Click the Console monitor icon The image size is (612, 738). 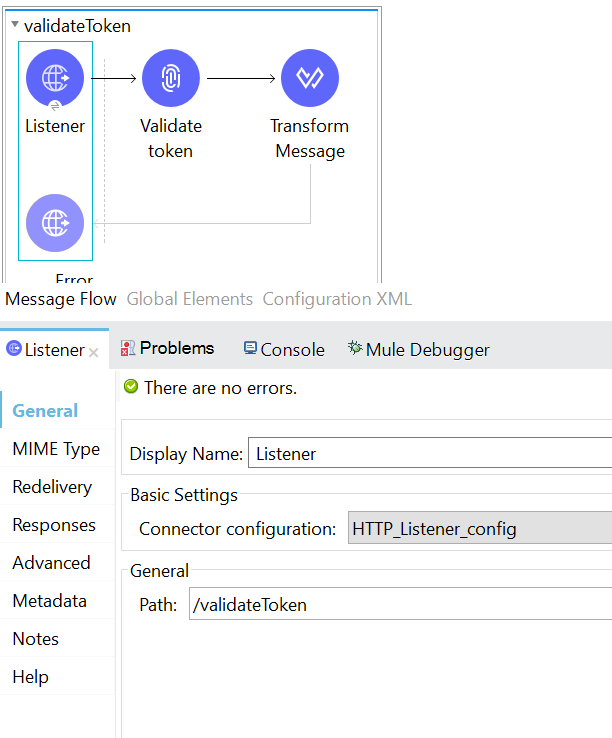250,348
